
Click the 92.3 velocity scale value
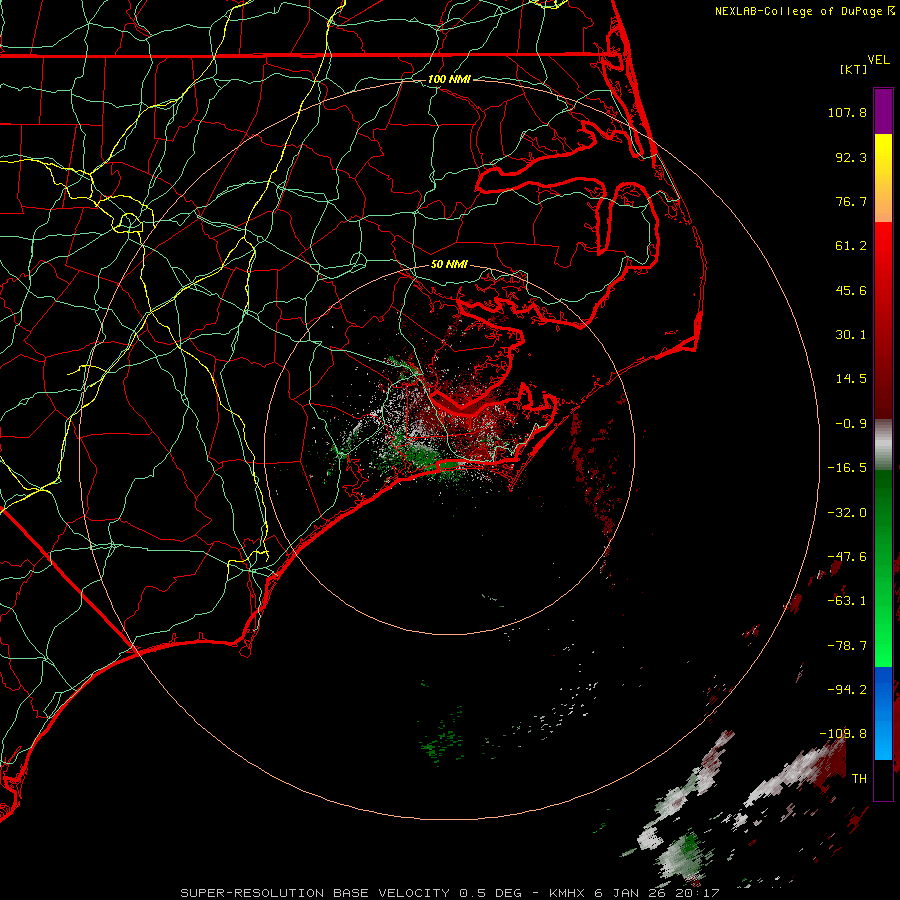851,157
